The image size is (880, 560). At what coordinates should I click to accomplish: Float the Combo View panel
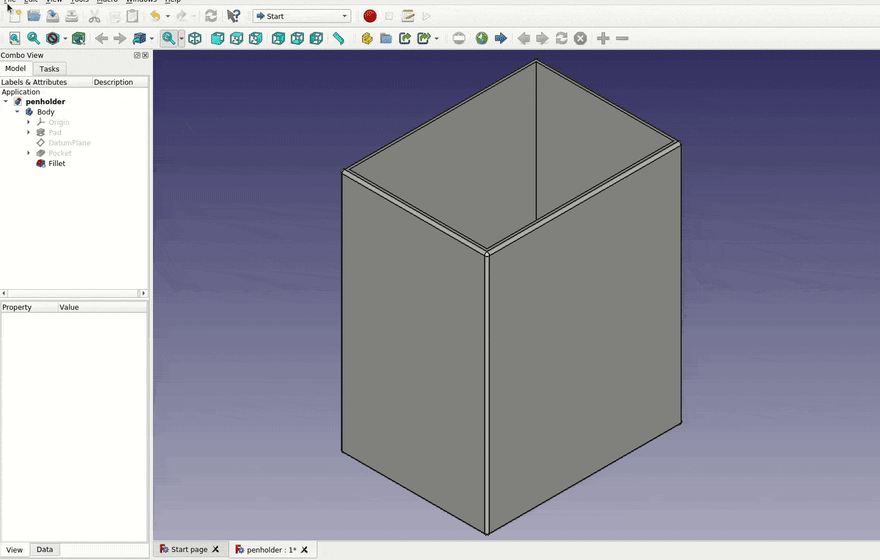[x=137, y=55]
